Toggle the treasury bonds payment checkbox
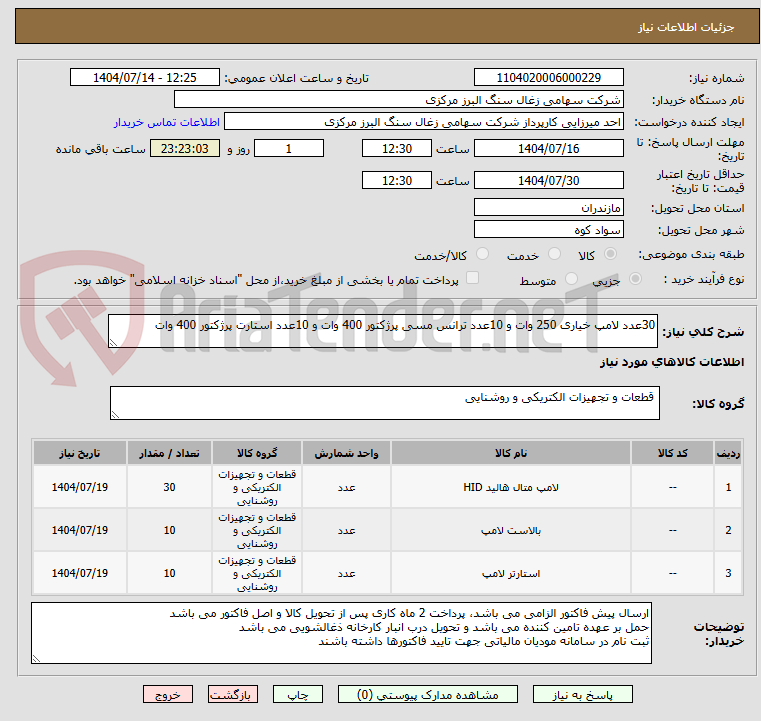The image size is (761, 721). click(x=473, y=280)
